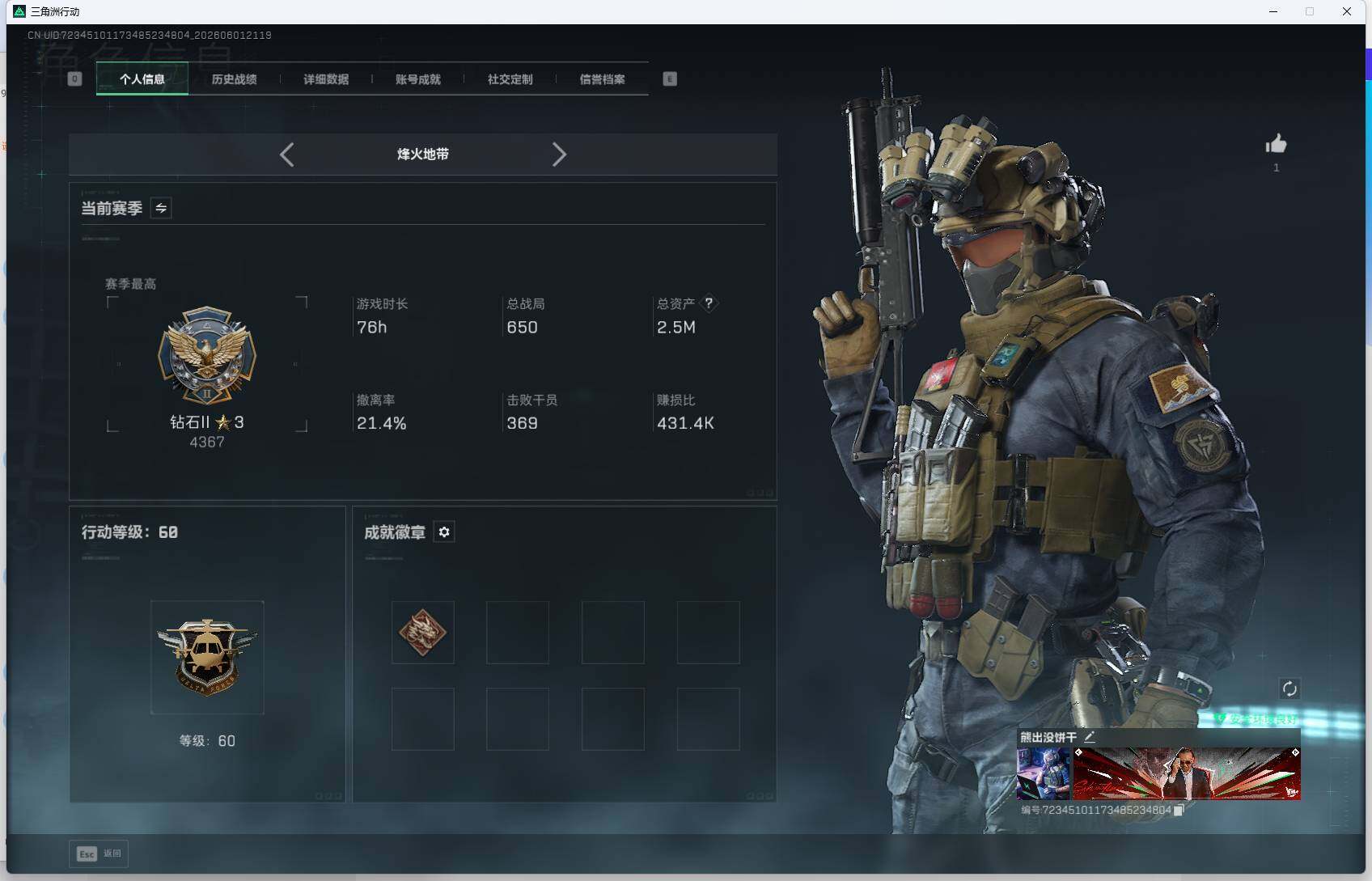The width and height of the screenshot is (1372, 881).
Task: Click the 撤离率 value 21.4%
Action: [x=382, y=424]
